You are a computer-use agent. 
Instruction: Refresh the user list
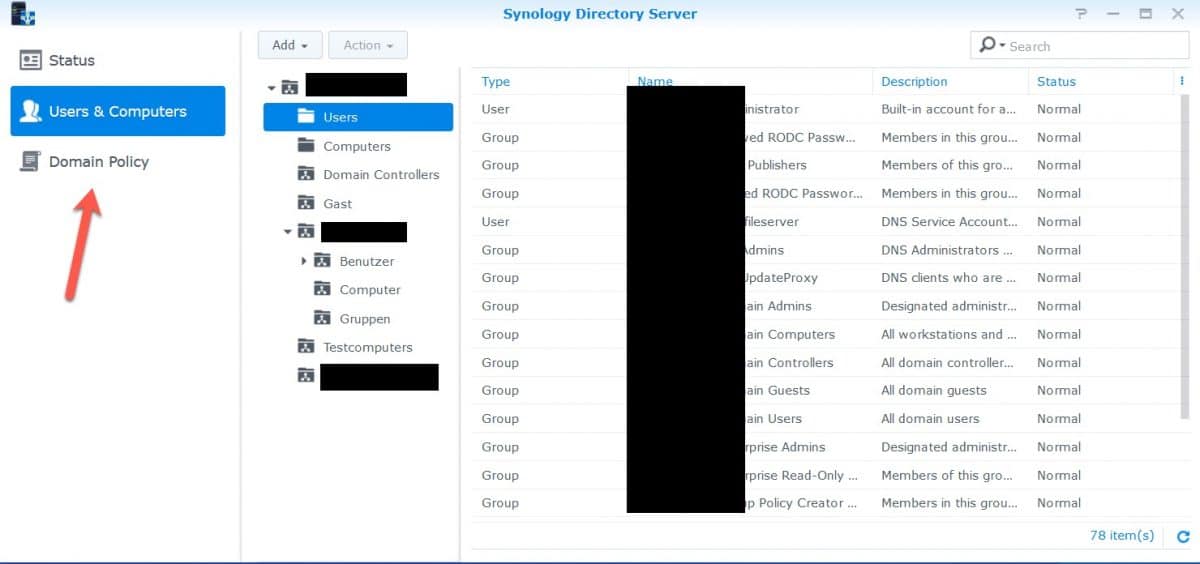click(x=1183, y=537)
